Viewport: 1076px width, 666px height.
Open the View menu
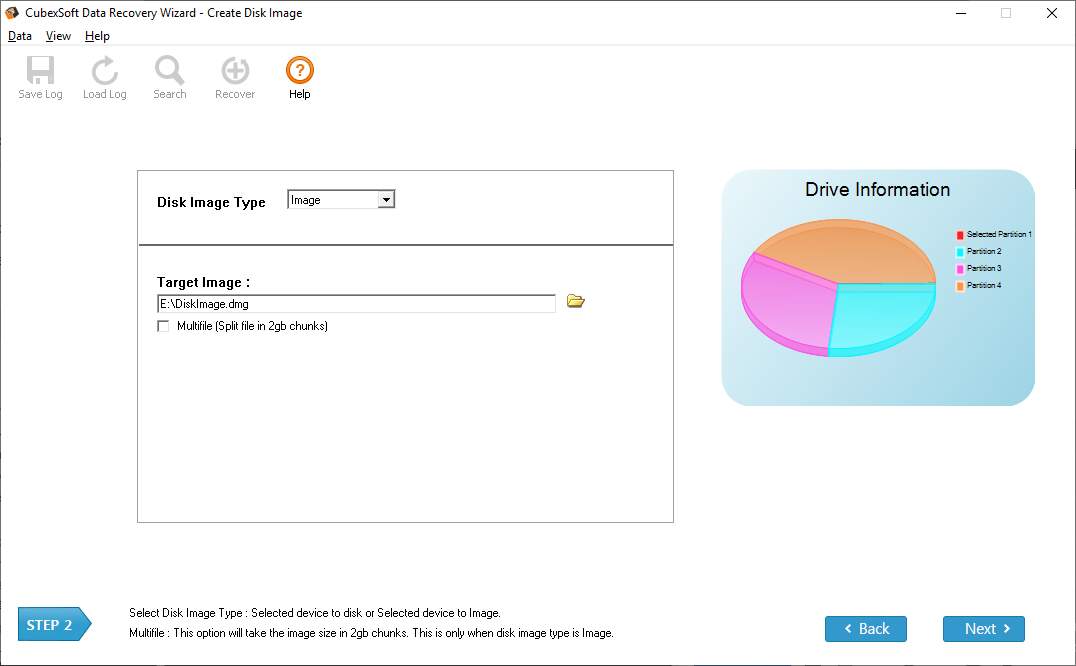pos(58,36)
